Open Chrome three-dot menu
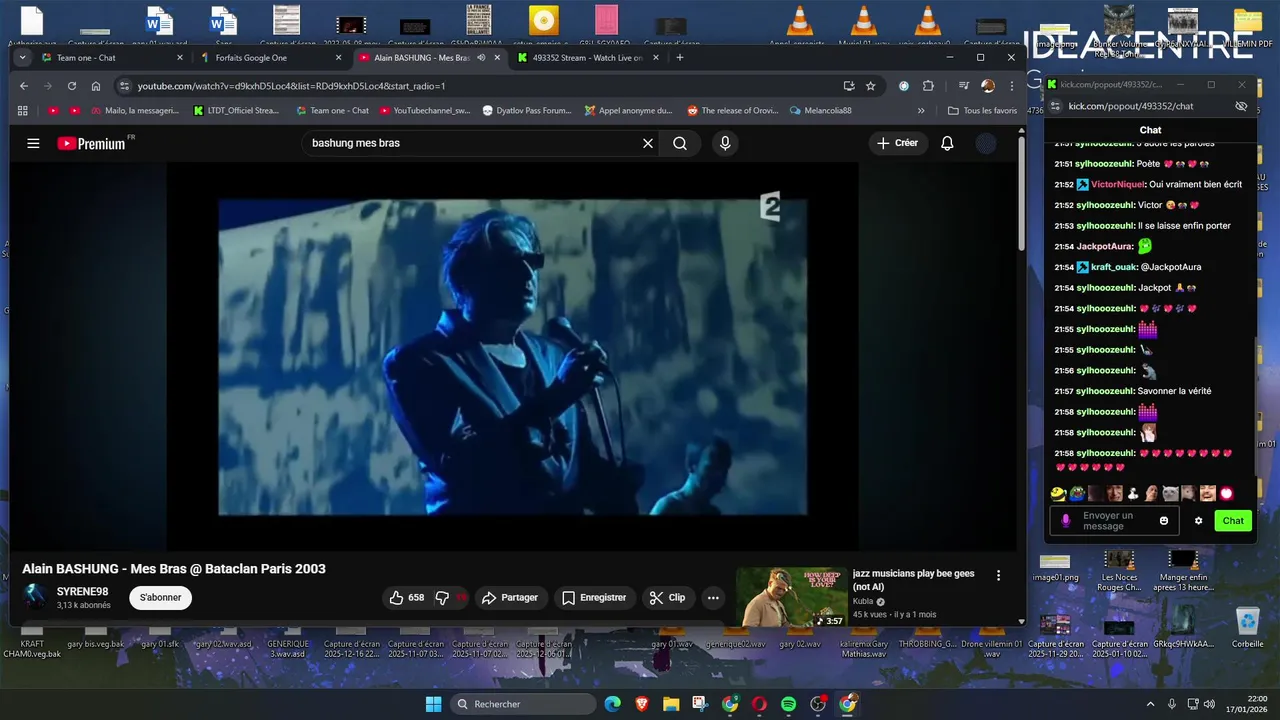1280x720 pixels. click(x=1012, y=86)
